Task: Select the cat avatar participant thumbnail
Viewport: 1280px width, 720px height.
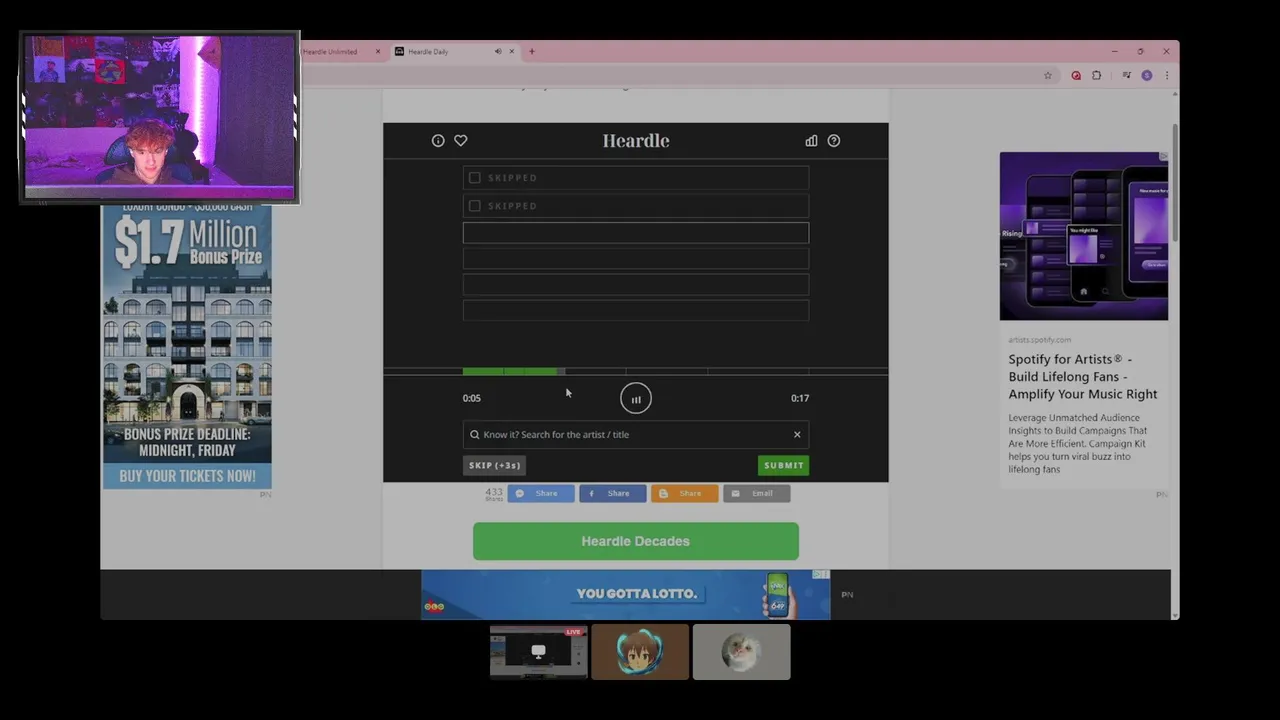Action: (742, 652)
